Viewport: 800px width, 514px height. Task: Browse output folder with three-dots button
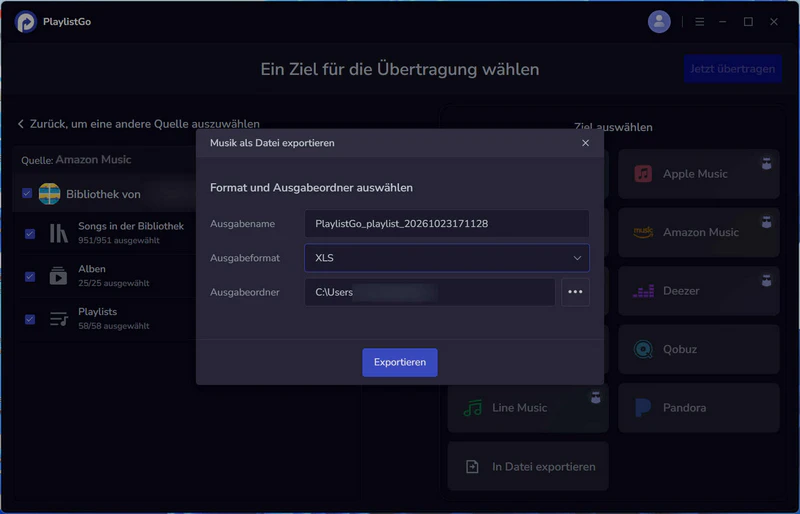coord(575,292)
